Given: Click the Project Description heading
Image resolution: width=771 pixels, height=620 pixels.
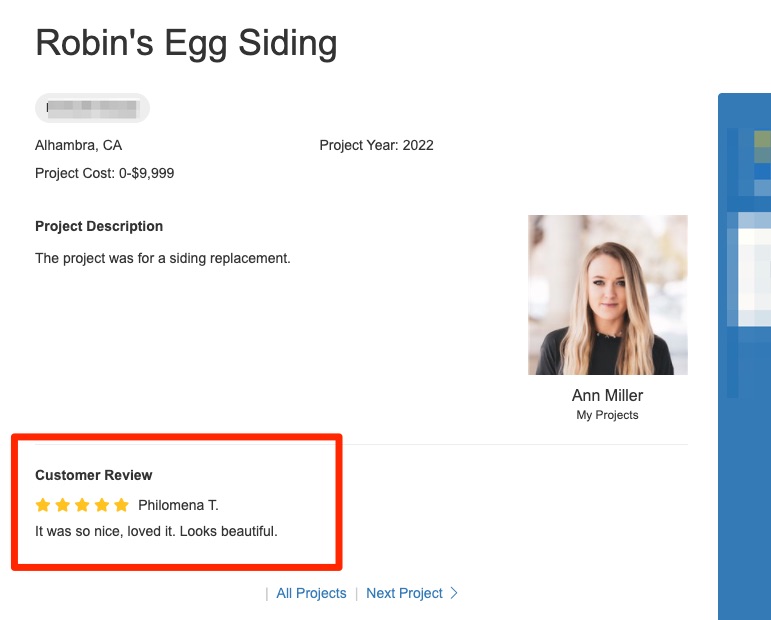Looking at the screenshot, I should point(99,226).
